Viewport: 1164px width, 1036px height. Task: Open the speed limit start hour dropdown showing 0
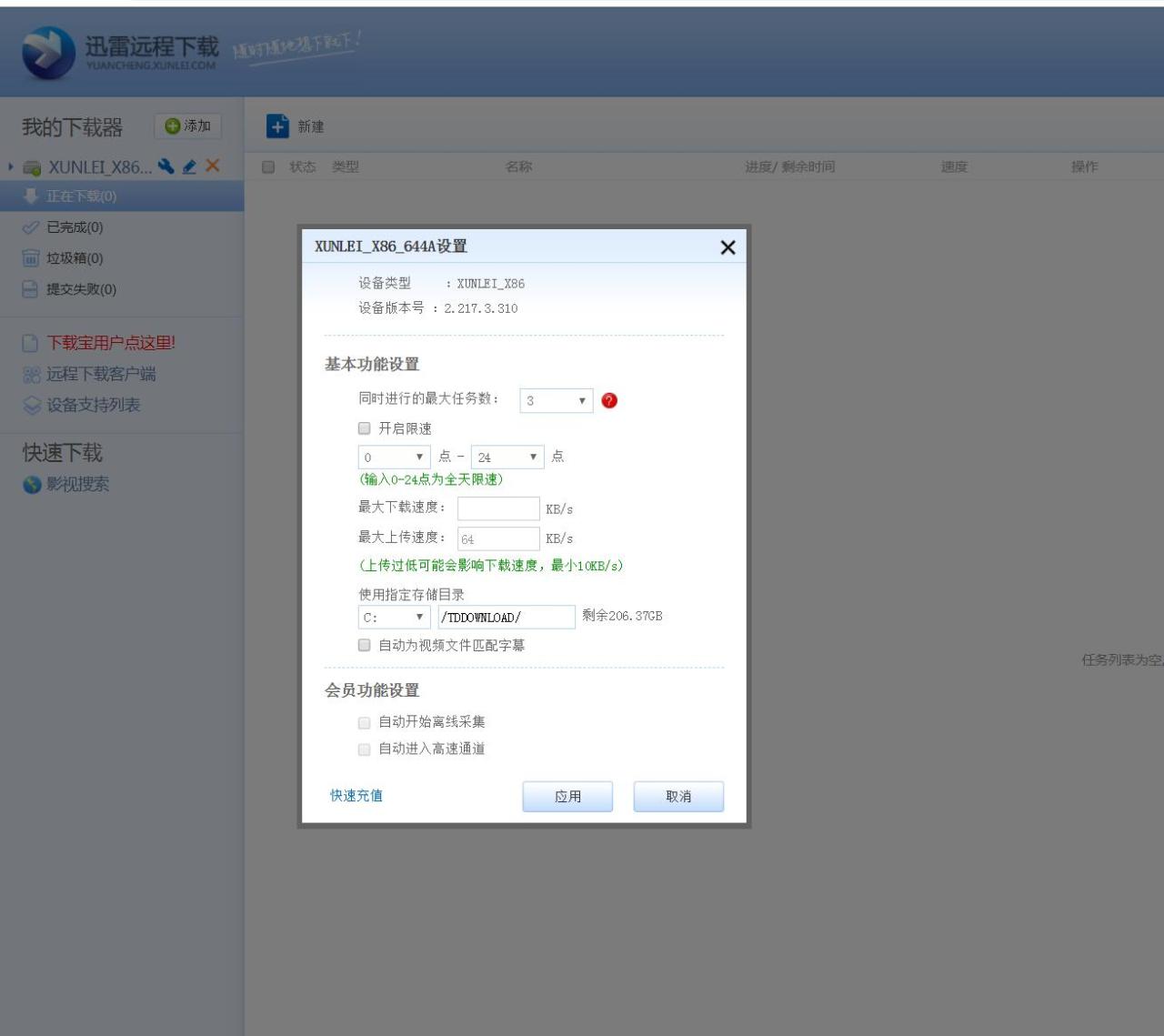[394, 457]
